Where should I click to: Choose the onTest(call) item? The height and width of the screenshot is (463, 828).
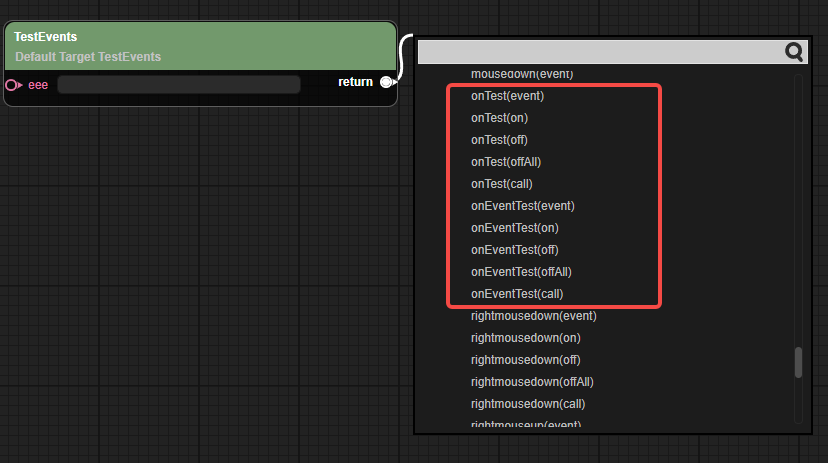click(x=501, y=184)
